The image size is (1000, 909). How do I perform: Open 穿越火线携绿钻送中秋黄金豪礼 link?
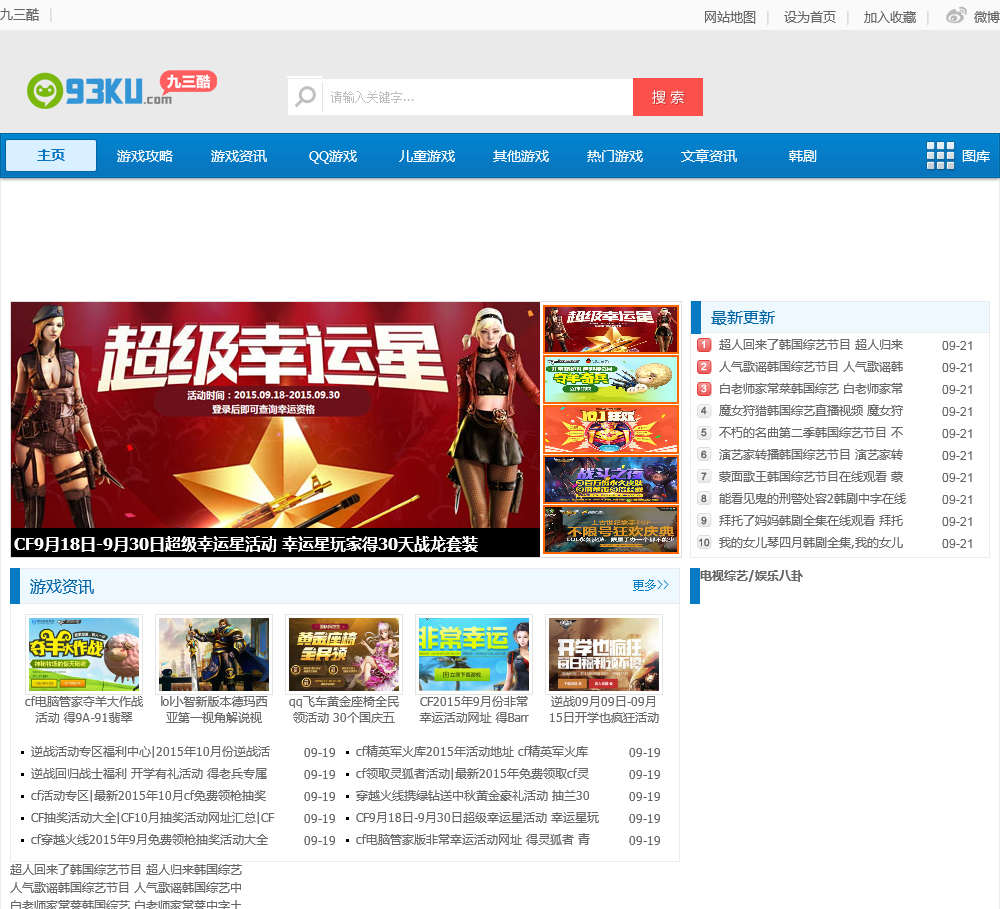[x=473, y=796]
